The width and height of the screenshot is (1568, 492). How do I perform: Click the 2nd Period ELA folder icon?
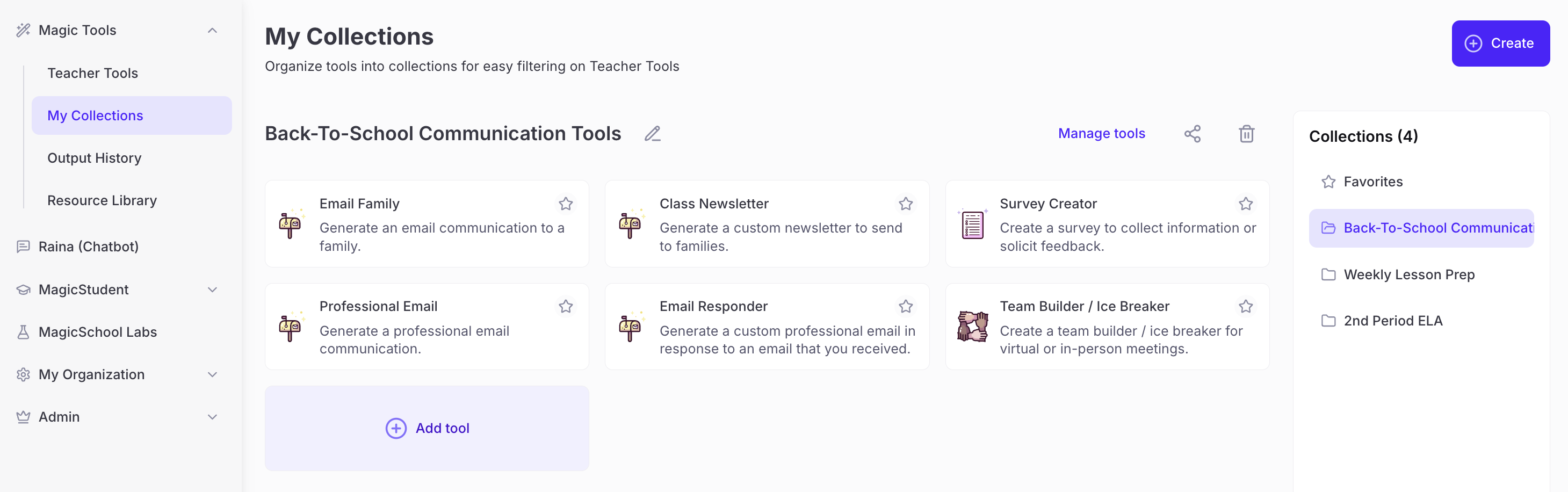click(1328, 321)
